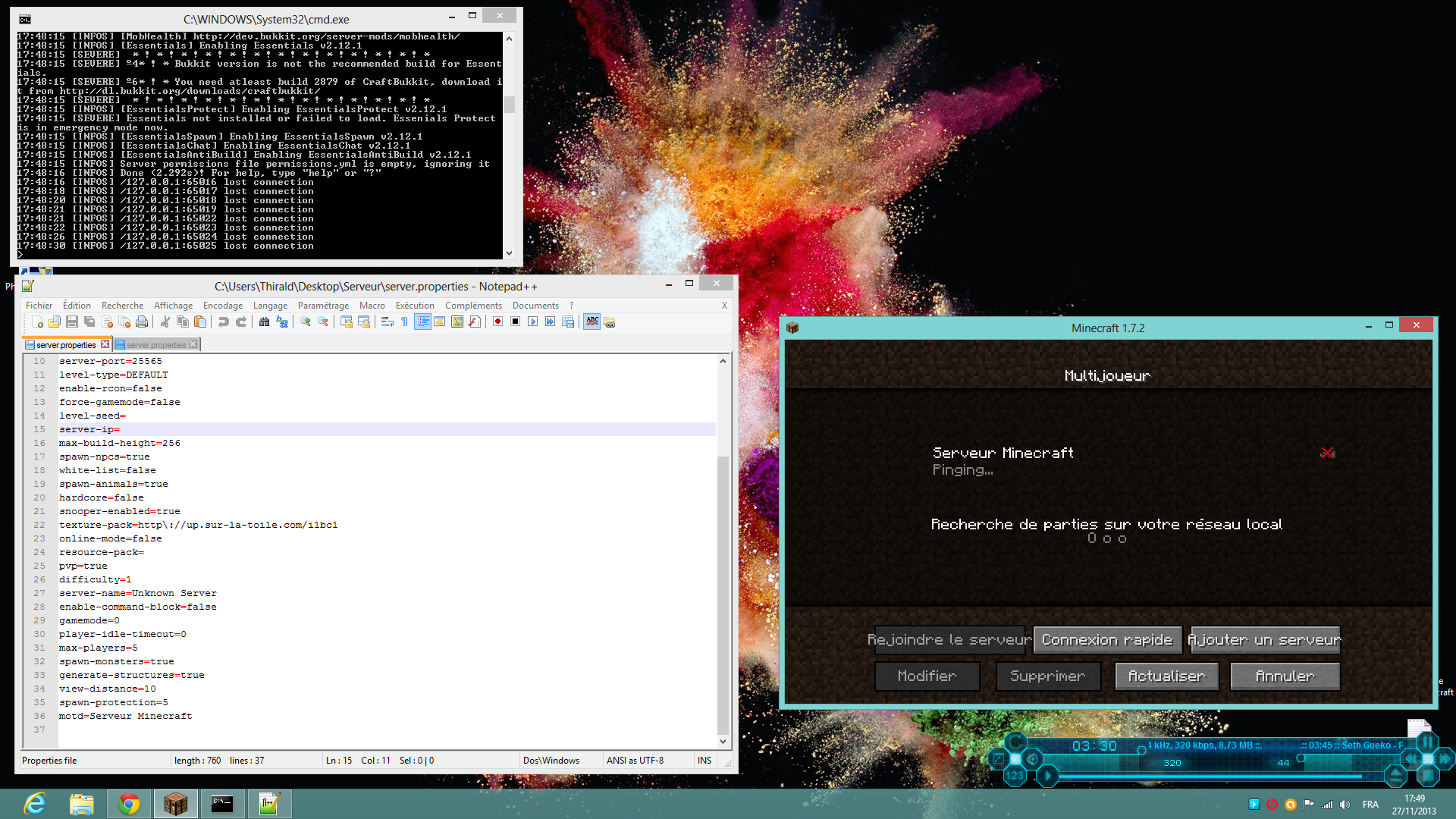The image size is (1456, 819).
Task: Toggle INS insert mode in status bar
Action: tap(704, 761)
